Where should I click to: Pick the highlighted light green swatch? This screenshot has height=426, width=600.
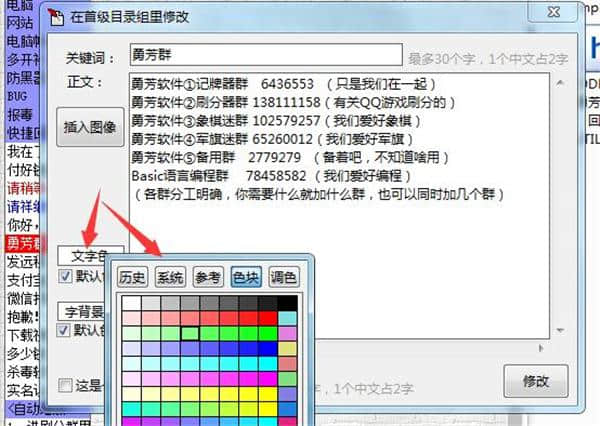[x=190, y=334]
